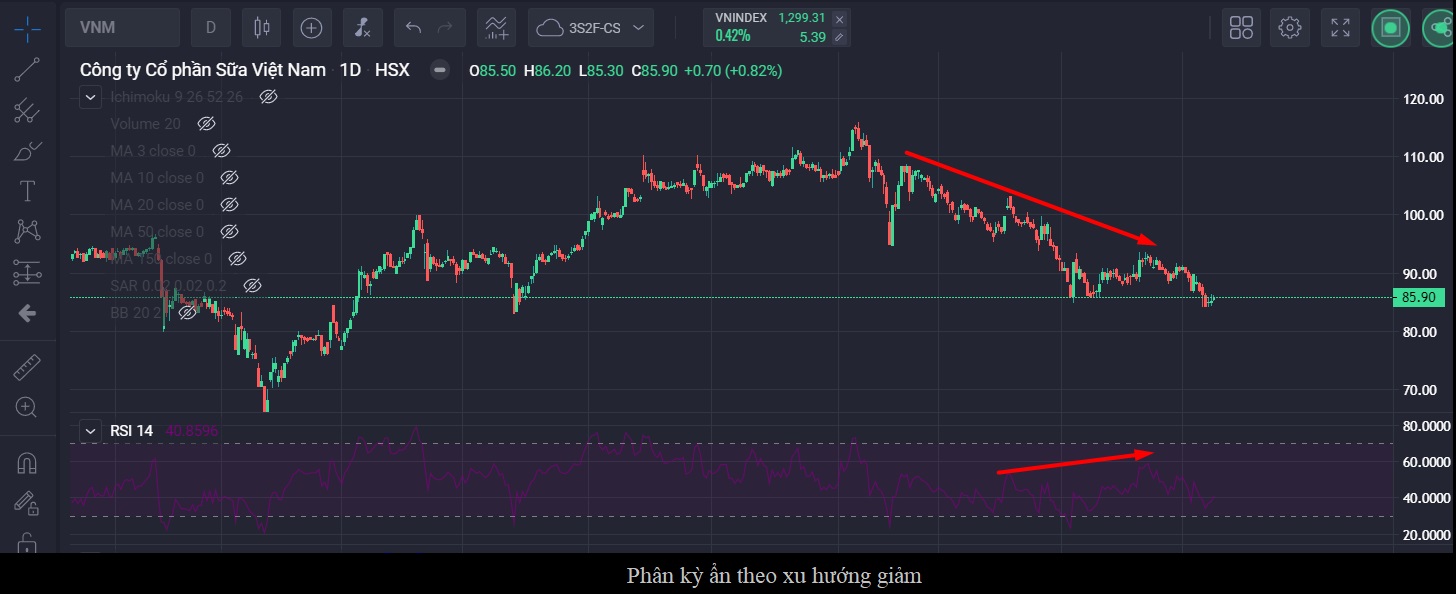The width and height of the screenshot is (1456, 594).
Task: Collapse the indicator legend list
Action: (90, 97)
